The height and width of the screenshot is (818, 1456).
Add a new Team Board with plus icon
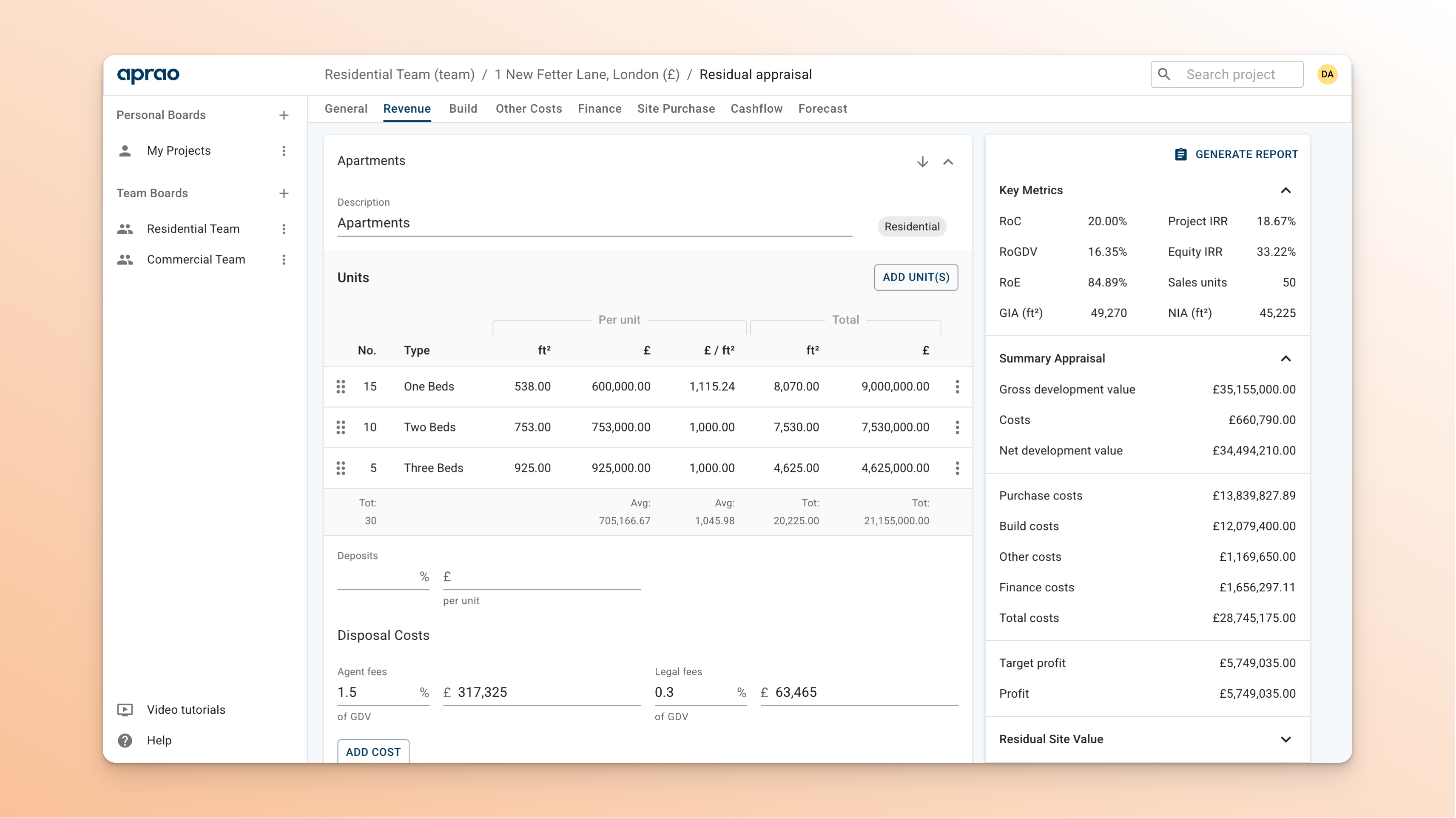coord(284,193)
